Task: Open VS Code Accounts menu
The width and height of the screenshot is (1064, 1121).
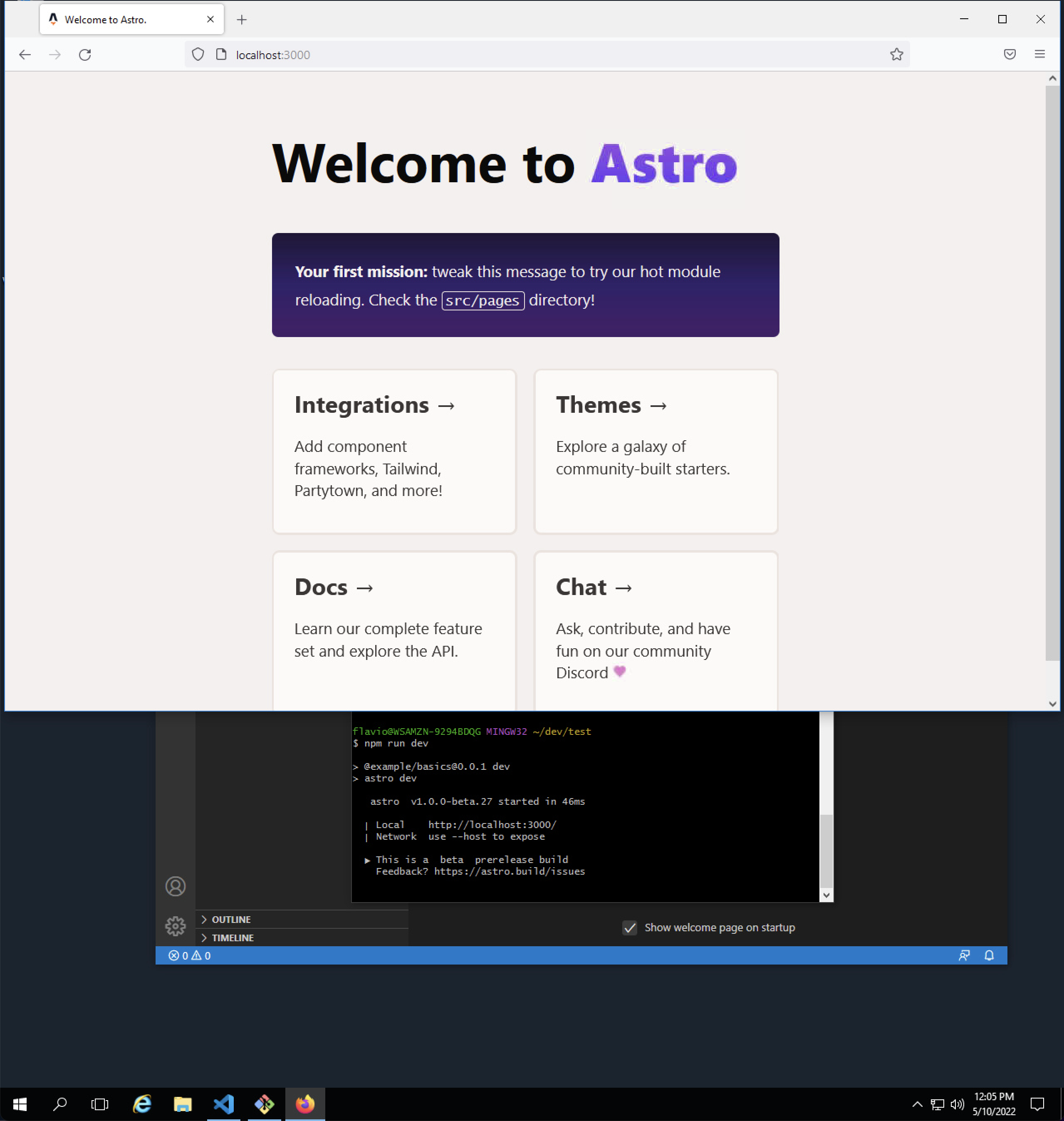Action: 175,886
